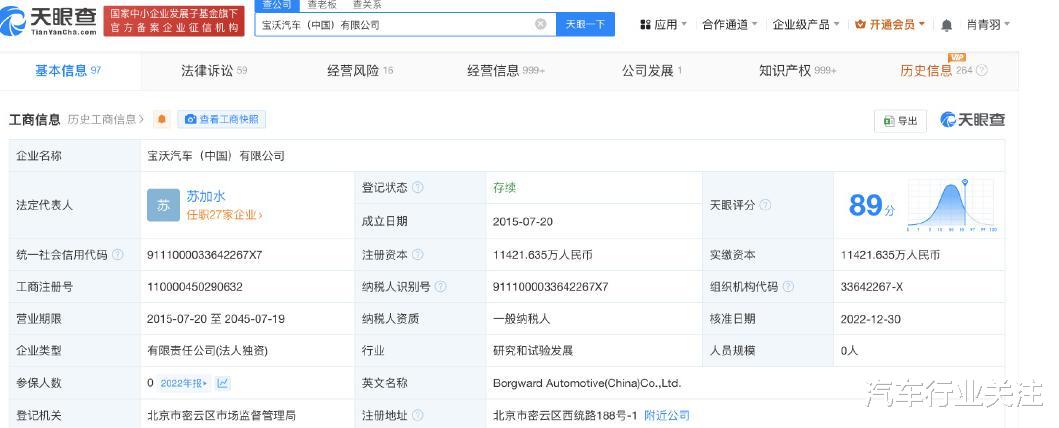Viewport: 1059px width, 428px height.
Task: Click the score distribution chart thumbnail
Action: (x=951, y=205)
